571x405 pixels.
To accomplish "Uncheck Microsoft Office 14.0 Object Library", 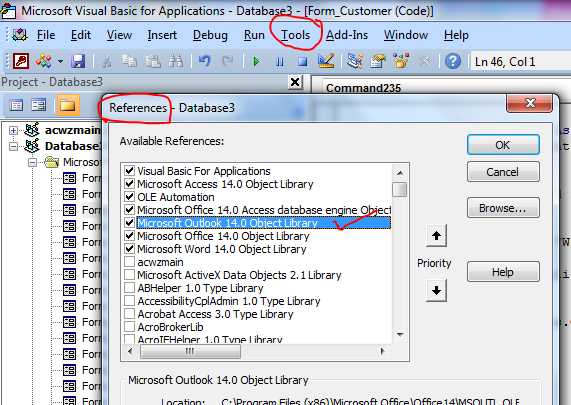I will [x=129, y=236].
